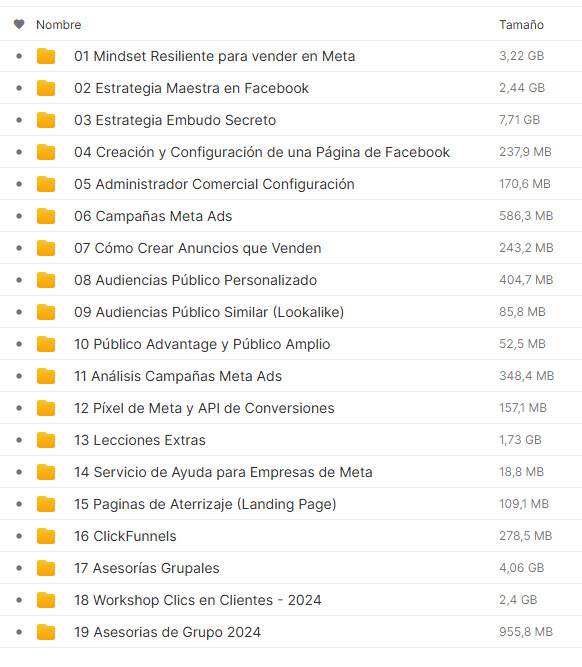Toggle favorite dot for 17 Asesorías Grupales

pos(19,568)
